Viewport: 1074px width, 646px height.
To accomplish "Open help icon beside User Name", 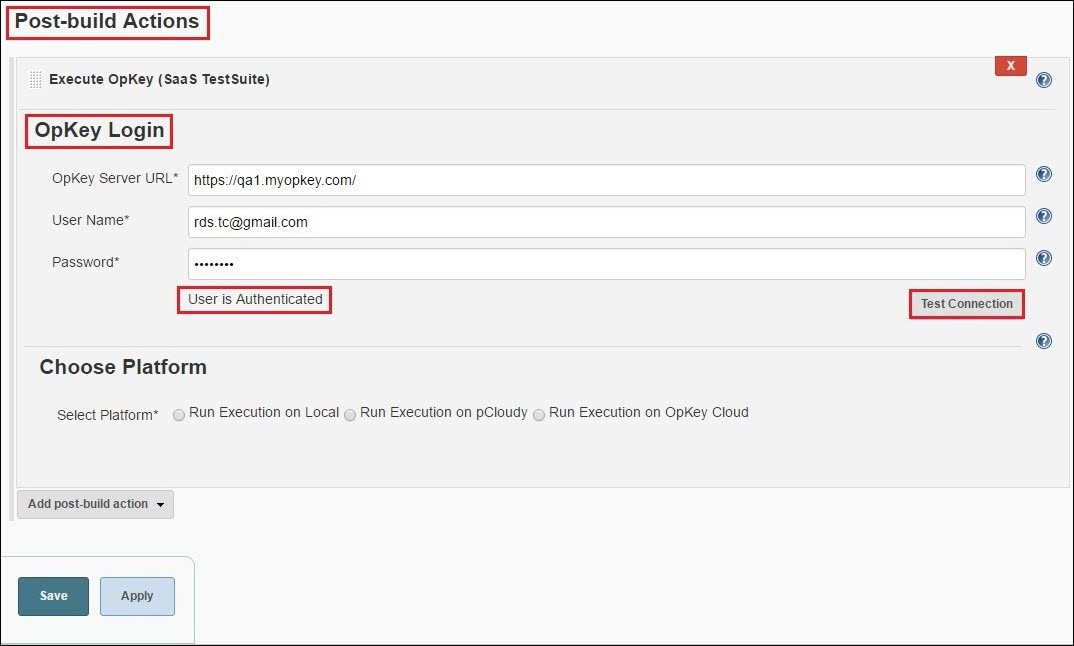I will (x=1043, y=216).
